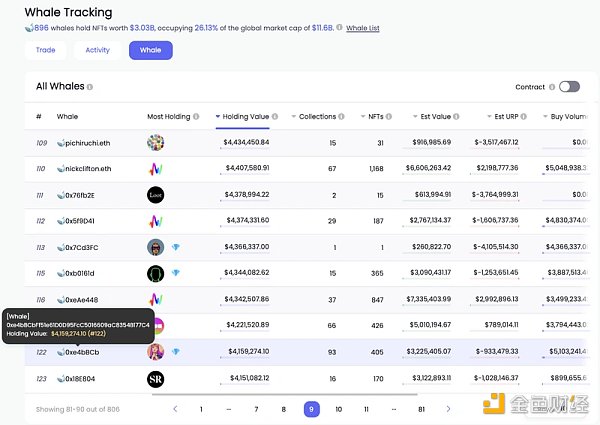Click the next page arrow
This screenshot has width=600, height=425.
(448, 409)
